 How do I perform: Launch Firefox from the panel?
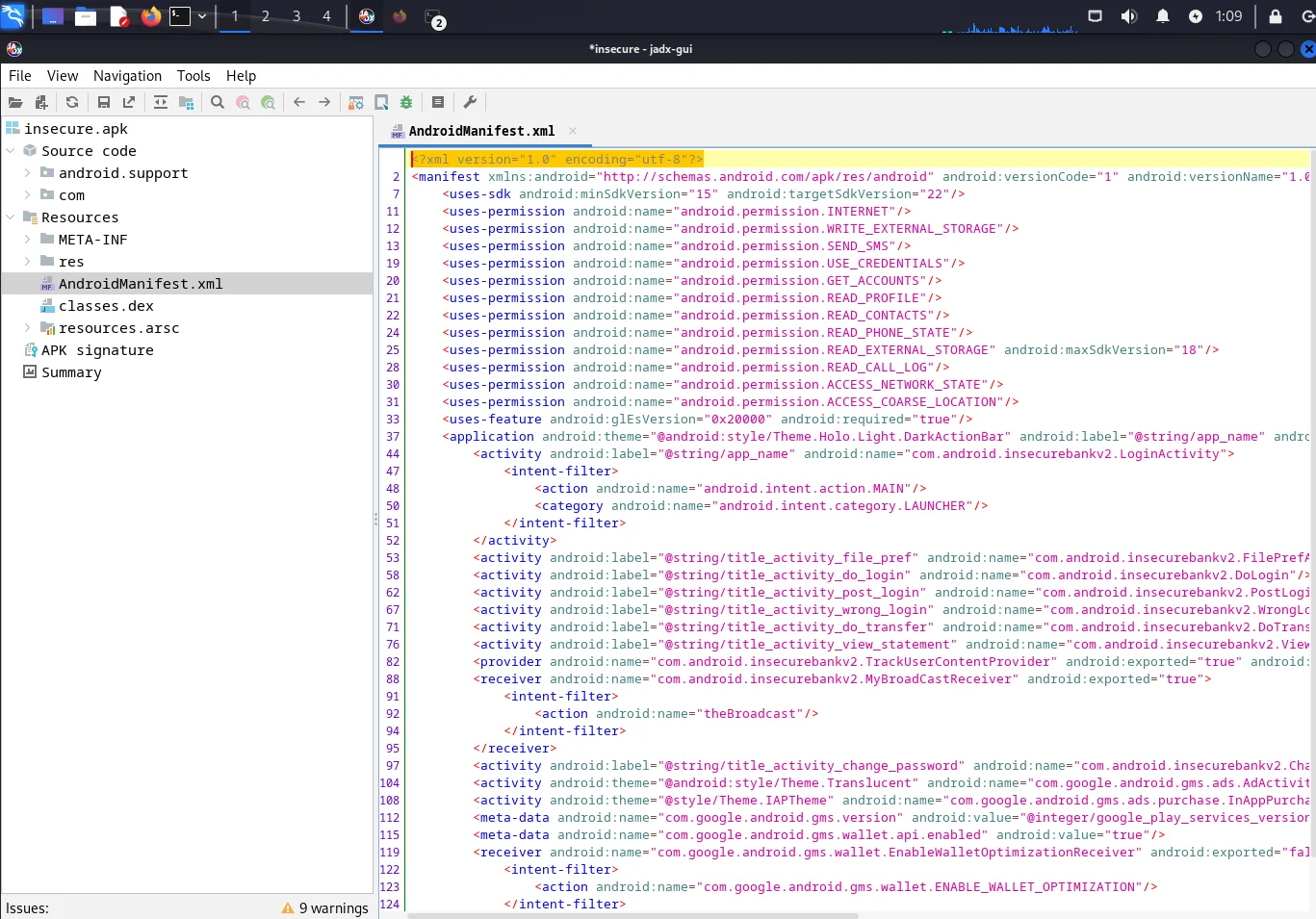click(151, 16)
